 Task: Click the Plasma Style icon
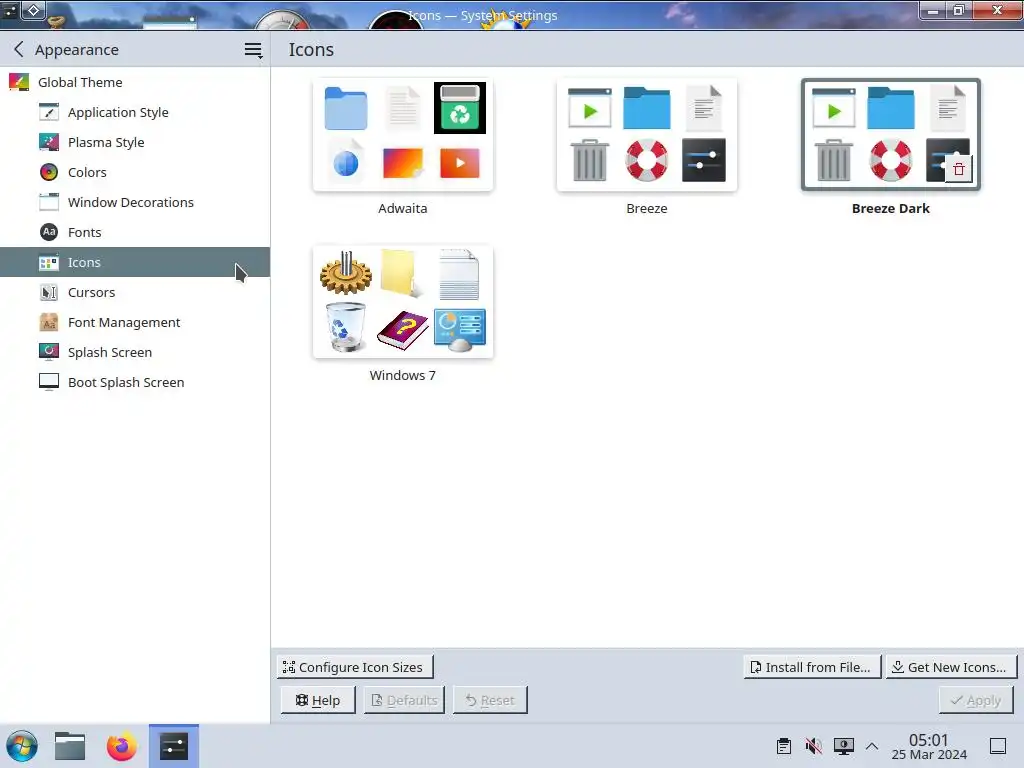[x=49, y=142]
